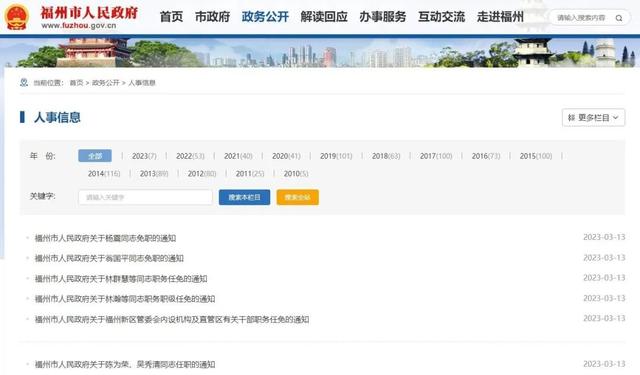This screenshot has width=640, height=375.
Task: Filter by year 2015(100)
Action: pos(536,156)
